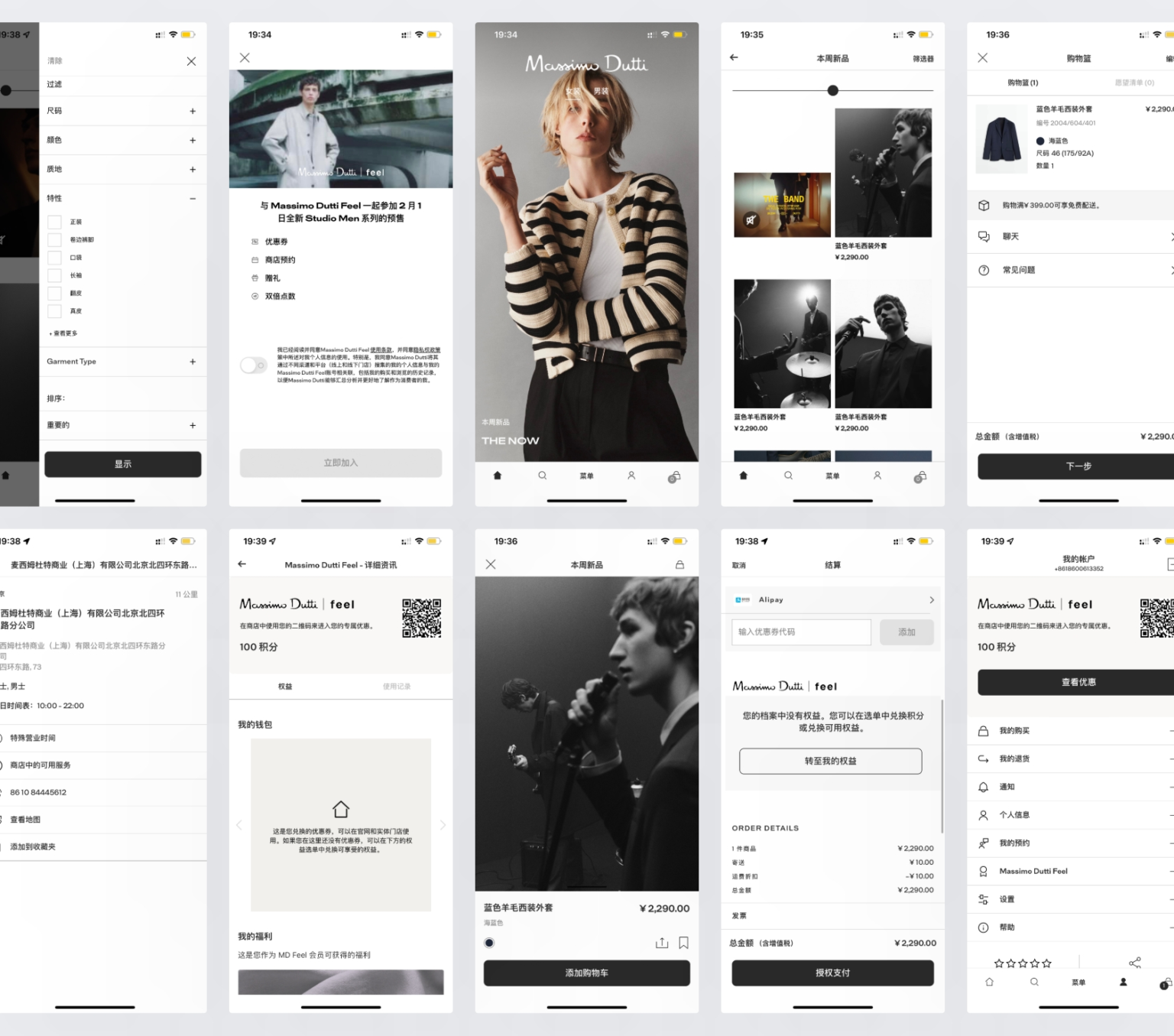Close the product detail view
Viewport: 1174px width, 1036px height.
coord(491,564)
